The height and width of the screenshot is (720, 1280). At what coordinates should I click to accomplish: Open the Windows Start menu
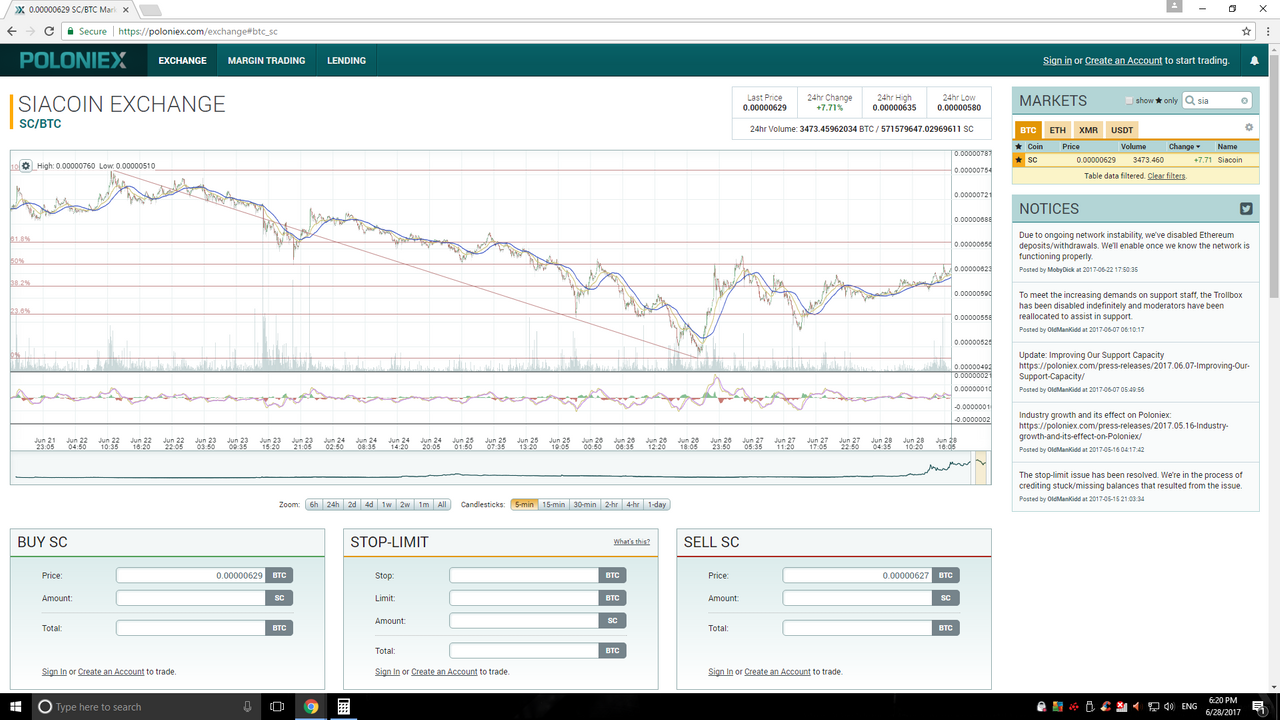click(15, 707)
